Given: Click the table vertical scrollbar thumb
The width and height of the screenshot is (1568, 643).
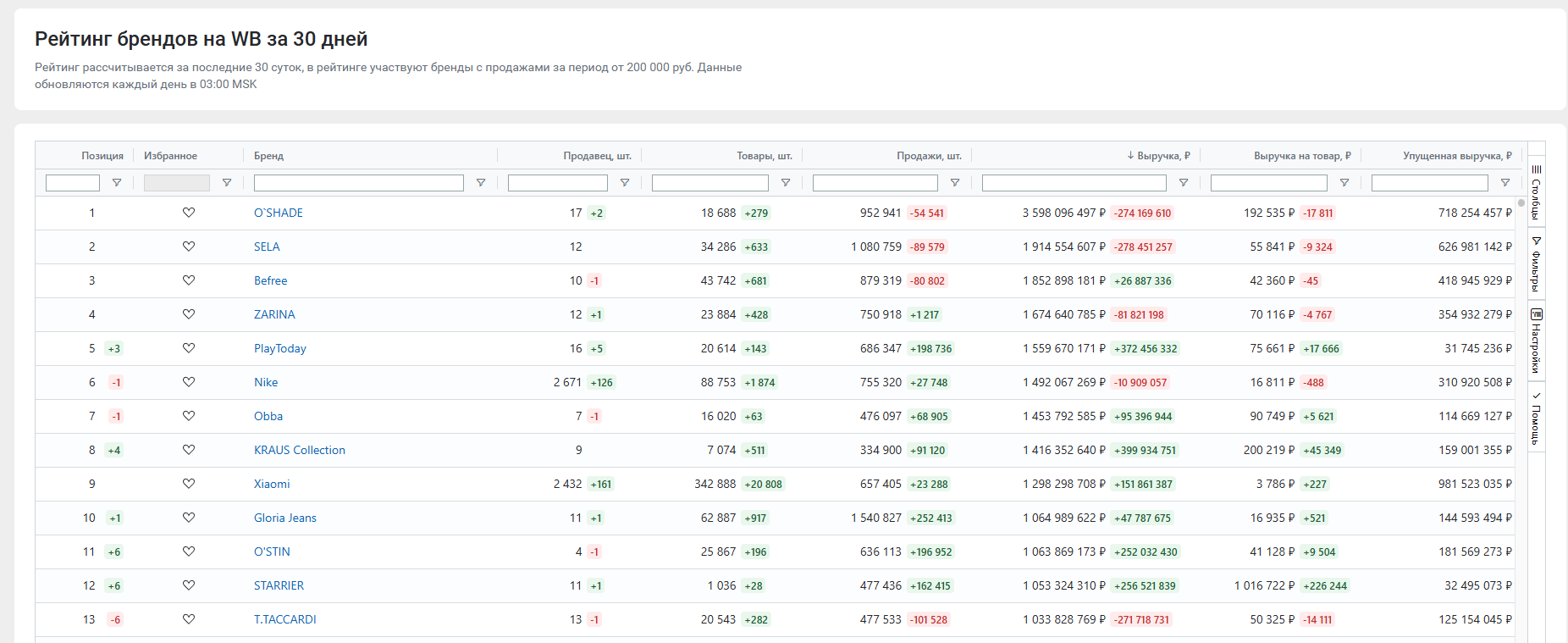Looking at the screenshot, I should pos(1521,202).
